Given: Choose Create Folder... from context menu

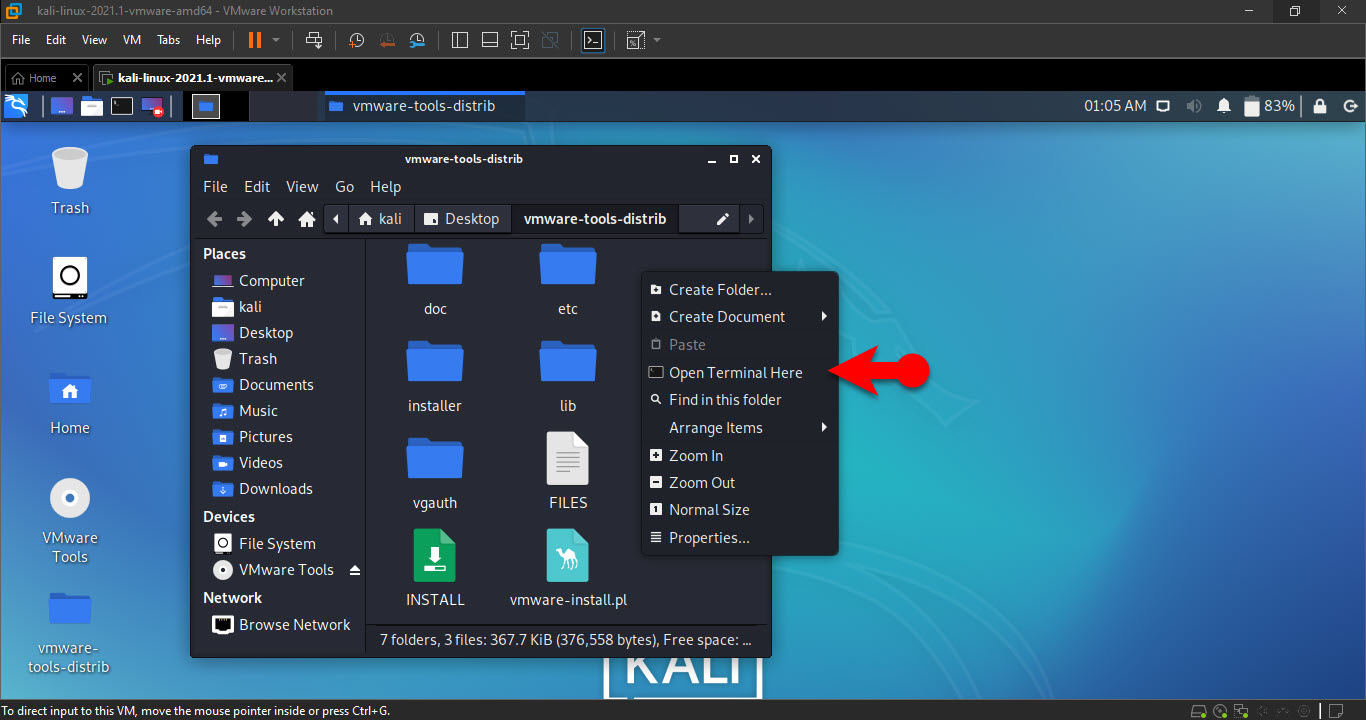Looking at the screenshot, I should click(x=739, y=290).
